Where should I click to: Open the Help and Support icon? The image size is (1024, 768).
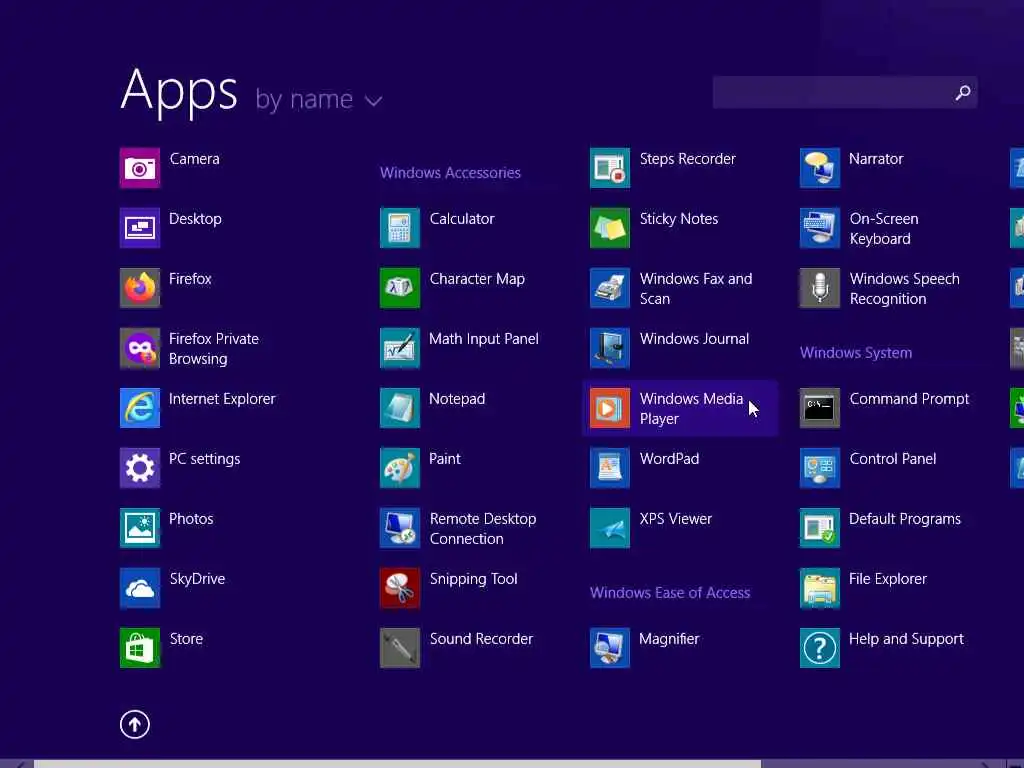(x=820, y=648)
